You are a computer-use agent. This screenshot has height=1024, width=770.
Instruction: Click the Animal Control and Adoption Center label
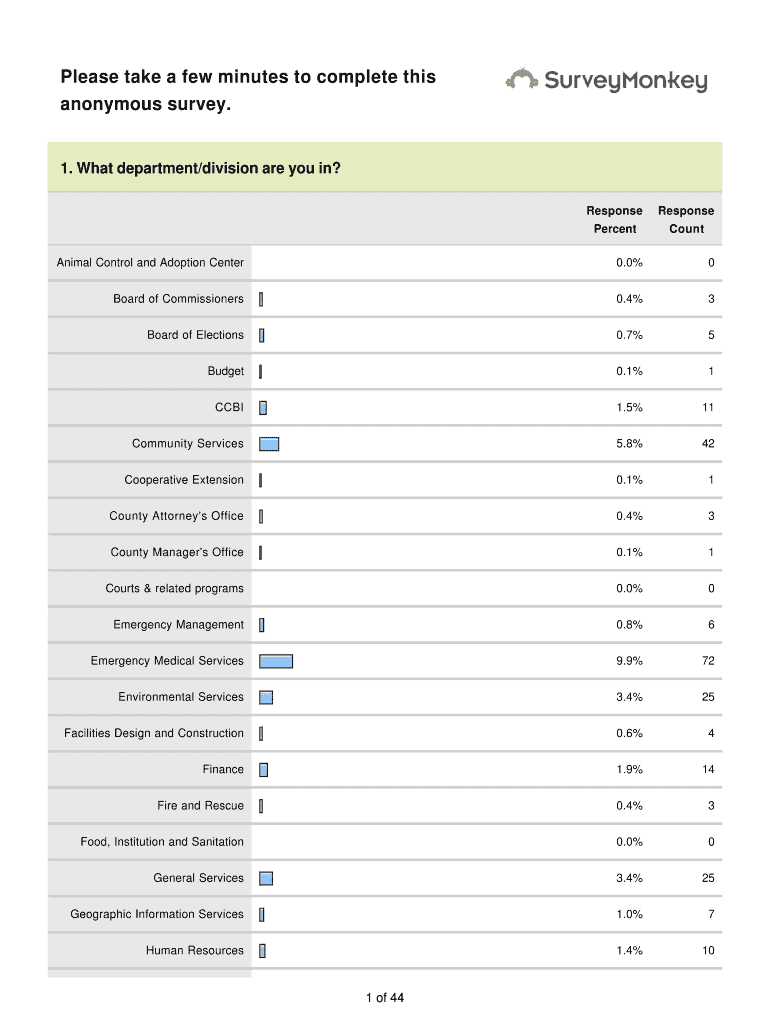coord(150,263)
